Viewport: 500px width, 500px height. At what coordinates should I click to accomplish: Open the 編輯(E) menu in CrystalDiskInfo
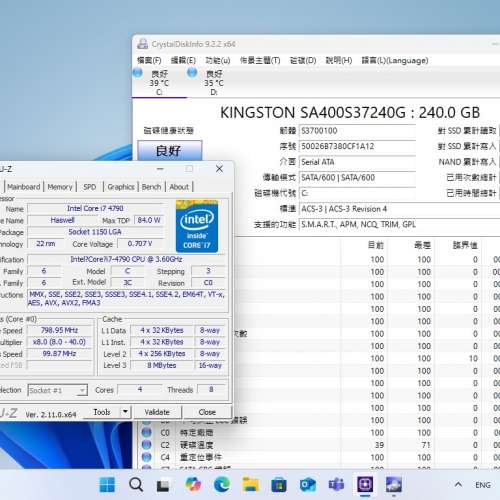(x=183, y=60)
